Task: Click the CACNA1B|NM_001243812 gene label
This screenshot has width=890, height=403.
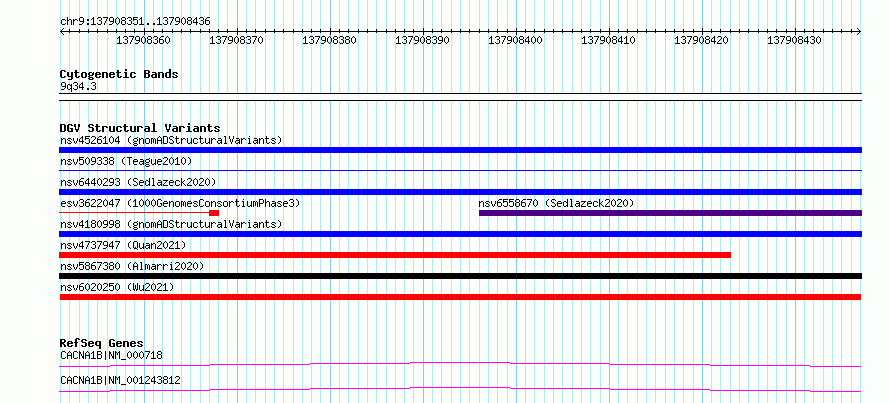Action: coord(120,380)
